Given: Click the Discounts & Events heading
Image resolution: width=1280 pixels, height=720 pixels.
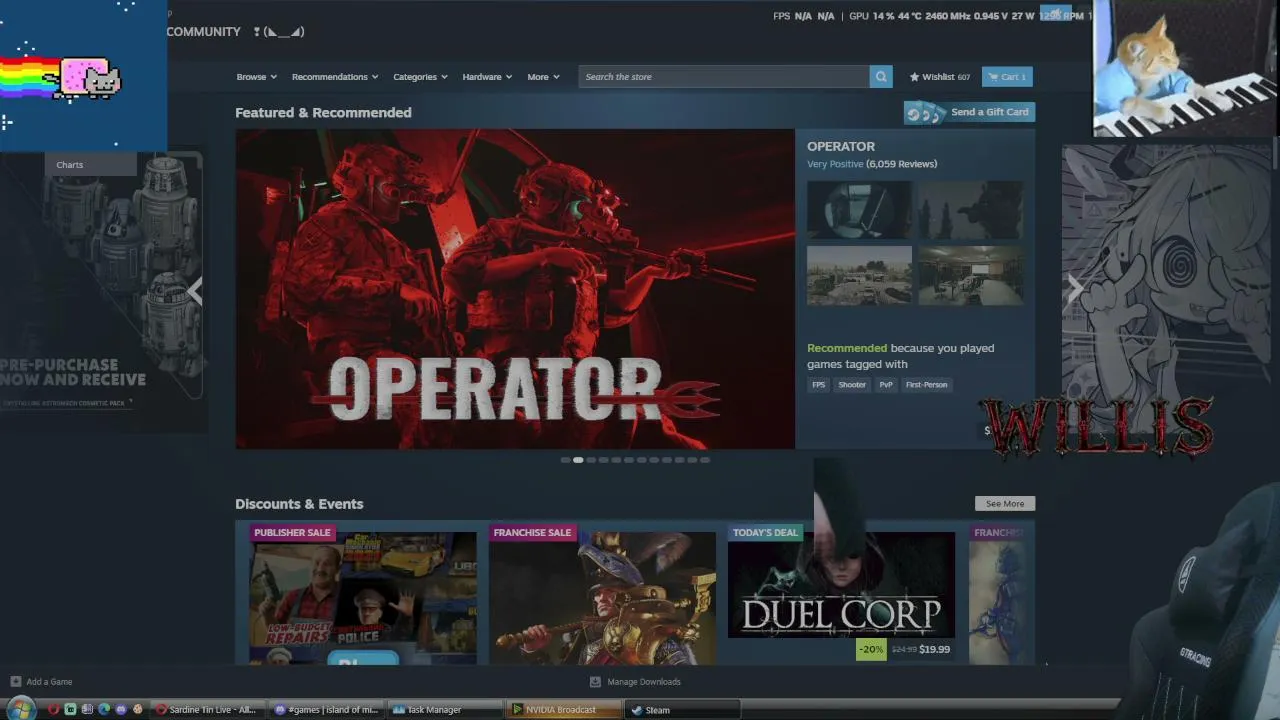Looking at the screenshot, I should coord(299,504).
